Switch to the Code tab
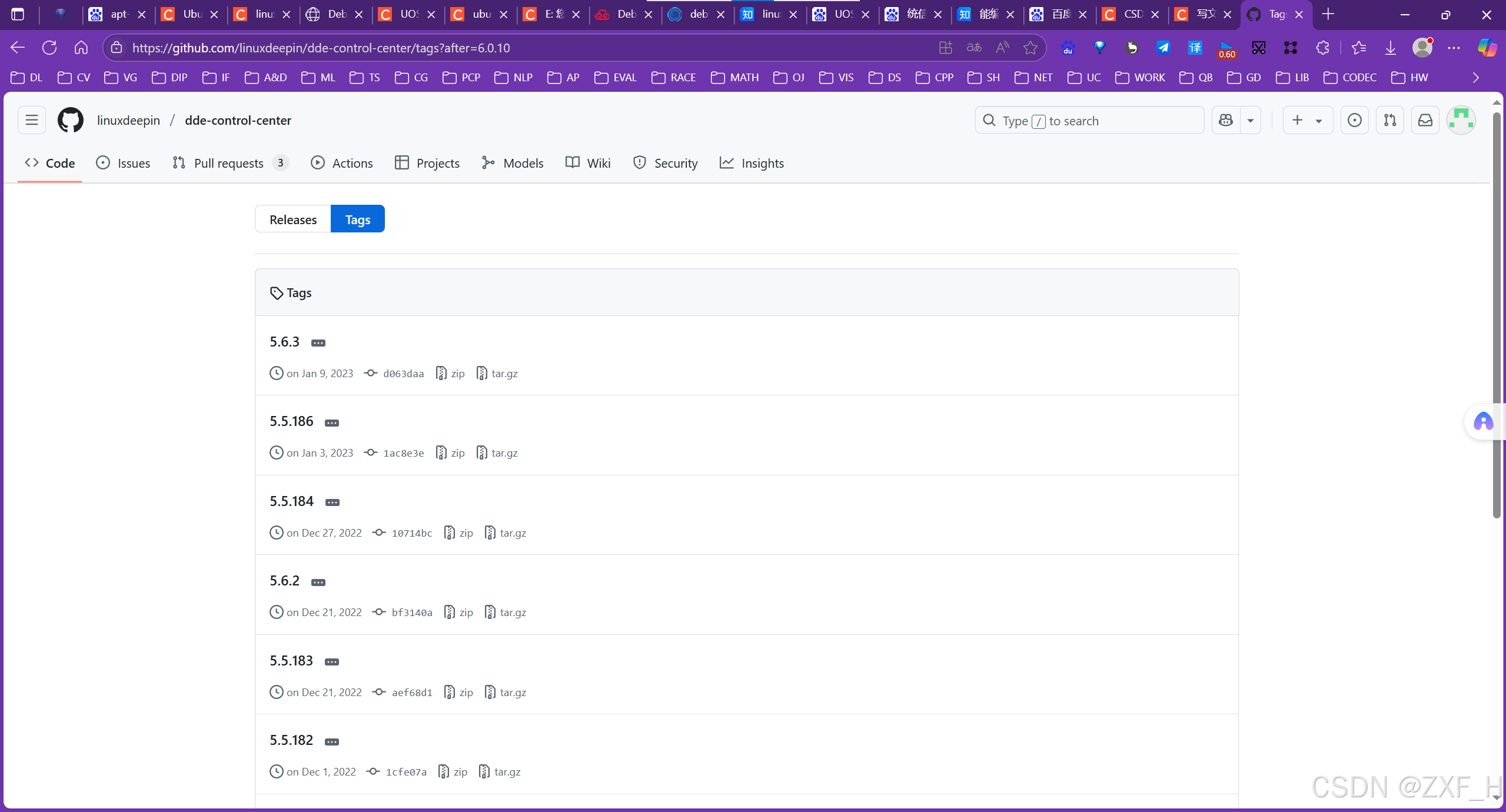 click(x=50, y=163)
